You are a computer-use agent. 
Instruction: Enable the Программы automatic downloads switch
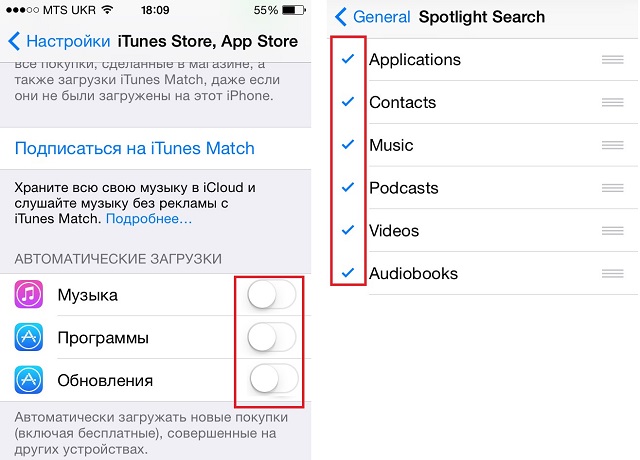271,337
